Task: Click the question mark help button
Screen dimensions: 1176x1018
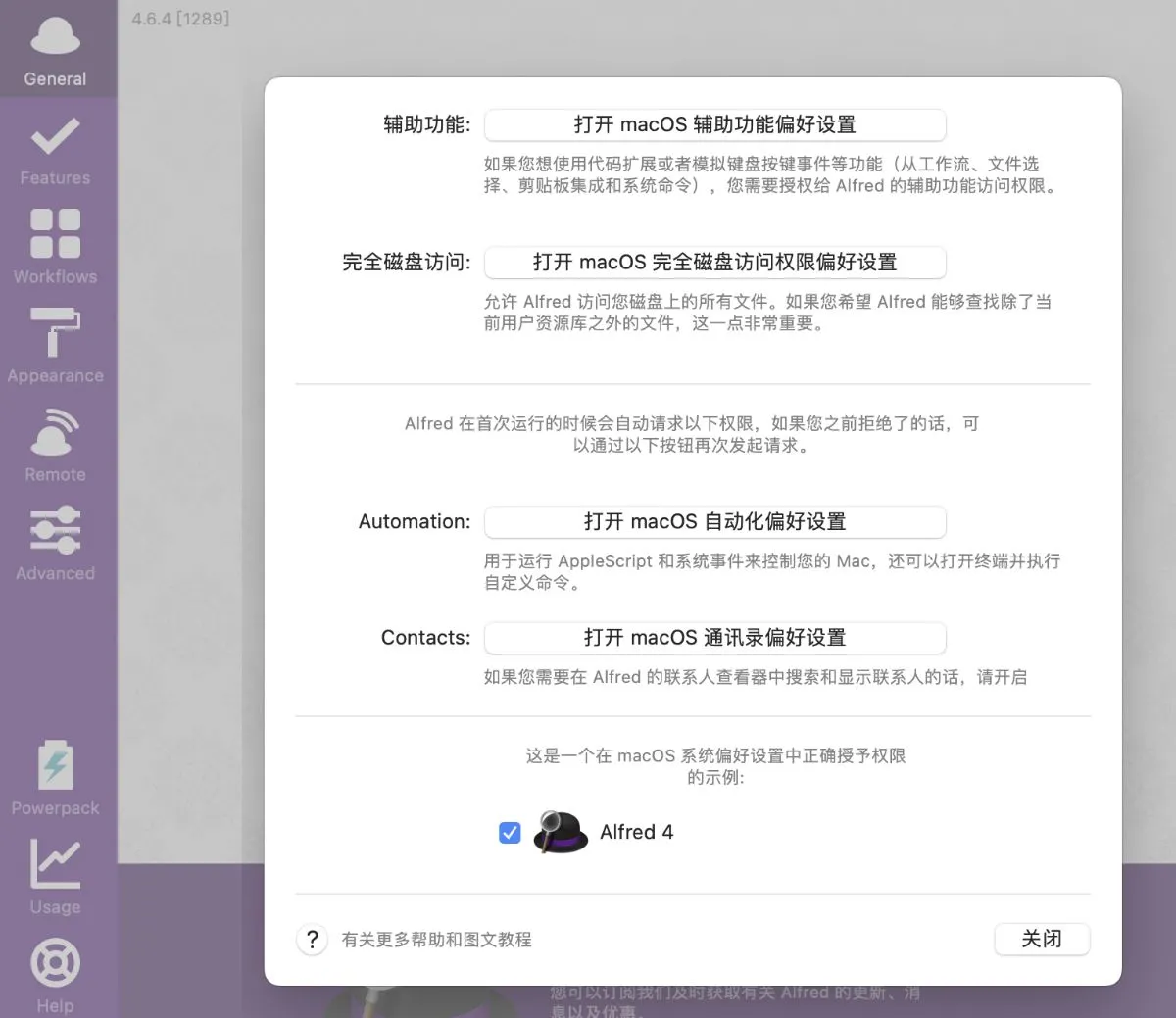Action: 312,940
